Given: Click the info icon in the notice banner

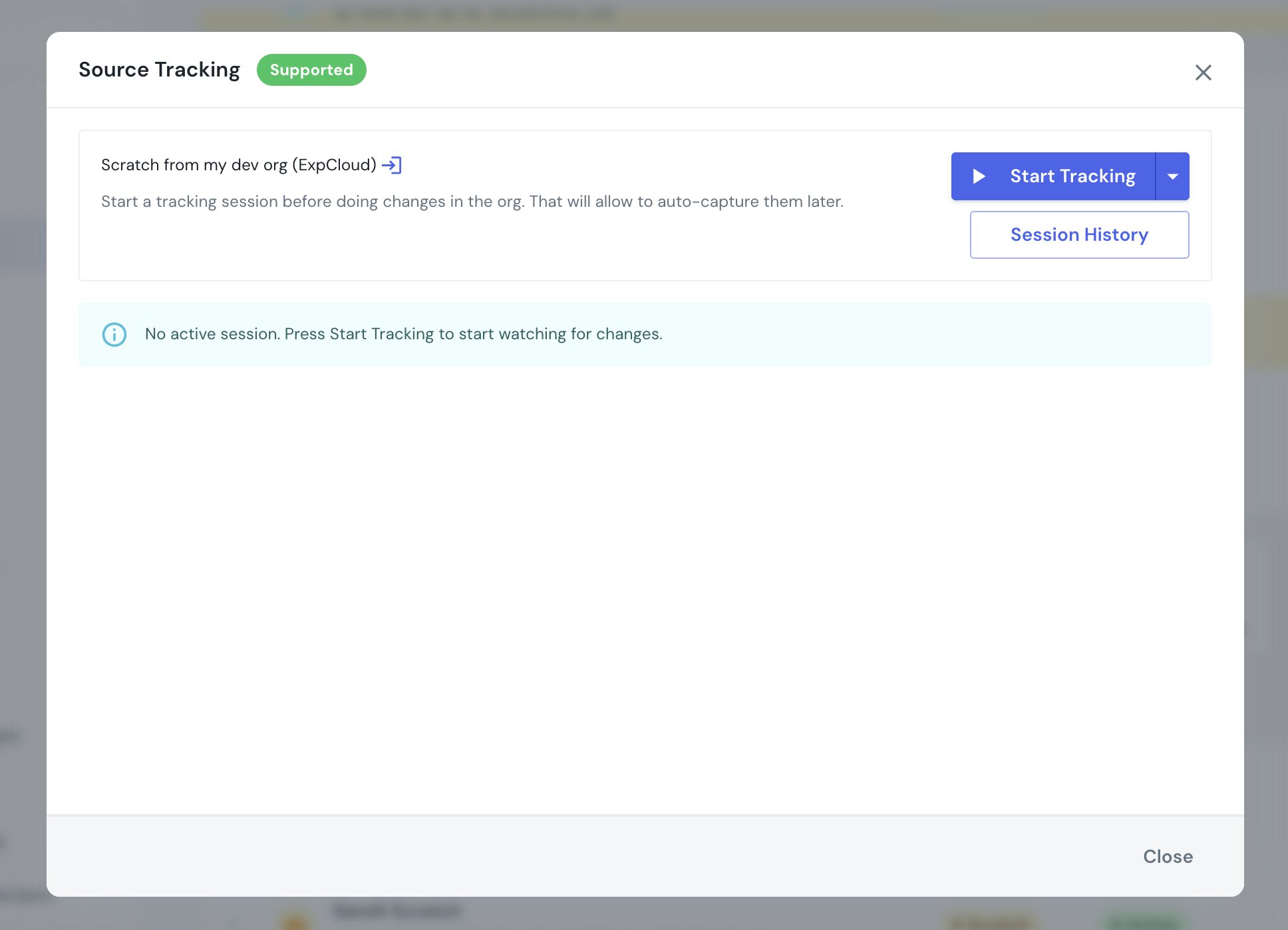Looking at the screenshot, I should pos(114,334).
